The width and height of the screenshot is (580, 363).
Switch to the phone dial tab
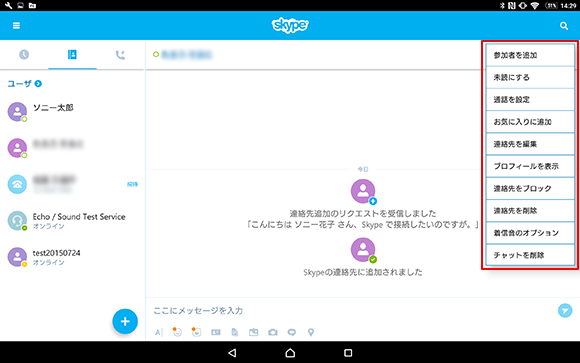[120, 55]
